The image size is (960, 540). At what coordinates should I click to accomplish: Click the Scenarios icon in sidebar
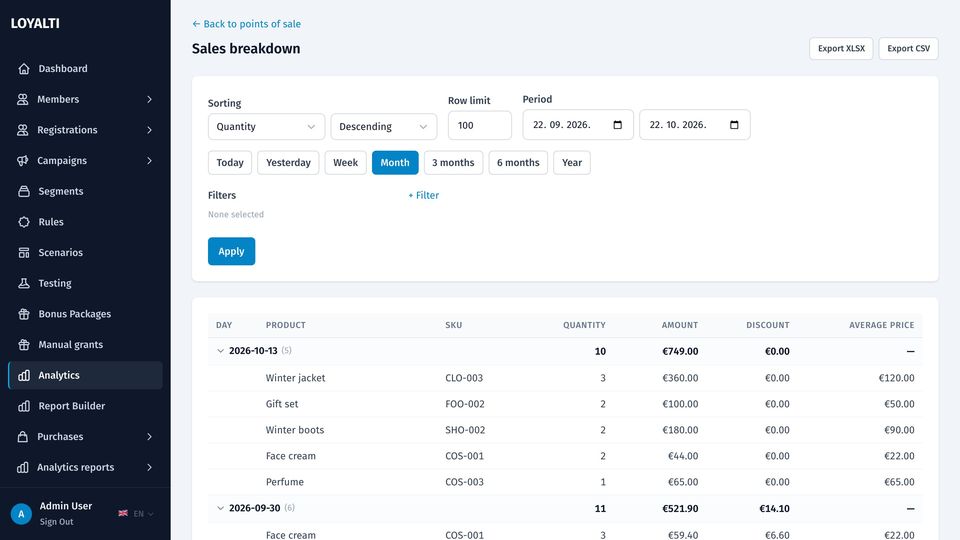[24, 252]
